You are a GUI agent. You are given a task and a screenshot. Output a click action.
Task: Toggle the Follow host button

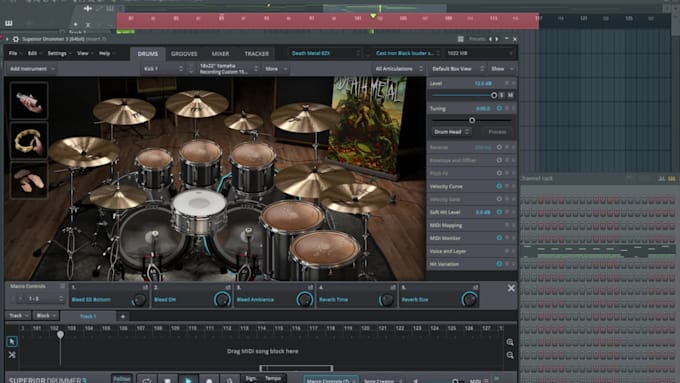(x=121, y=379)
